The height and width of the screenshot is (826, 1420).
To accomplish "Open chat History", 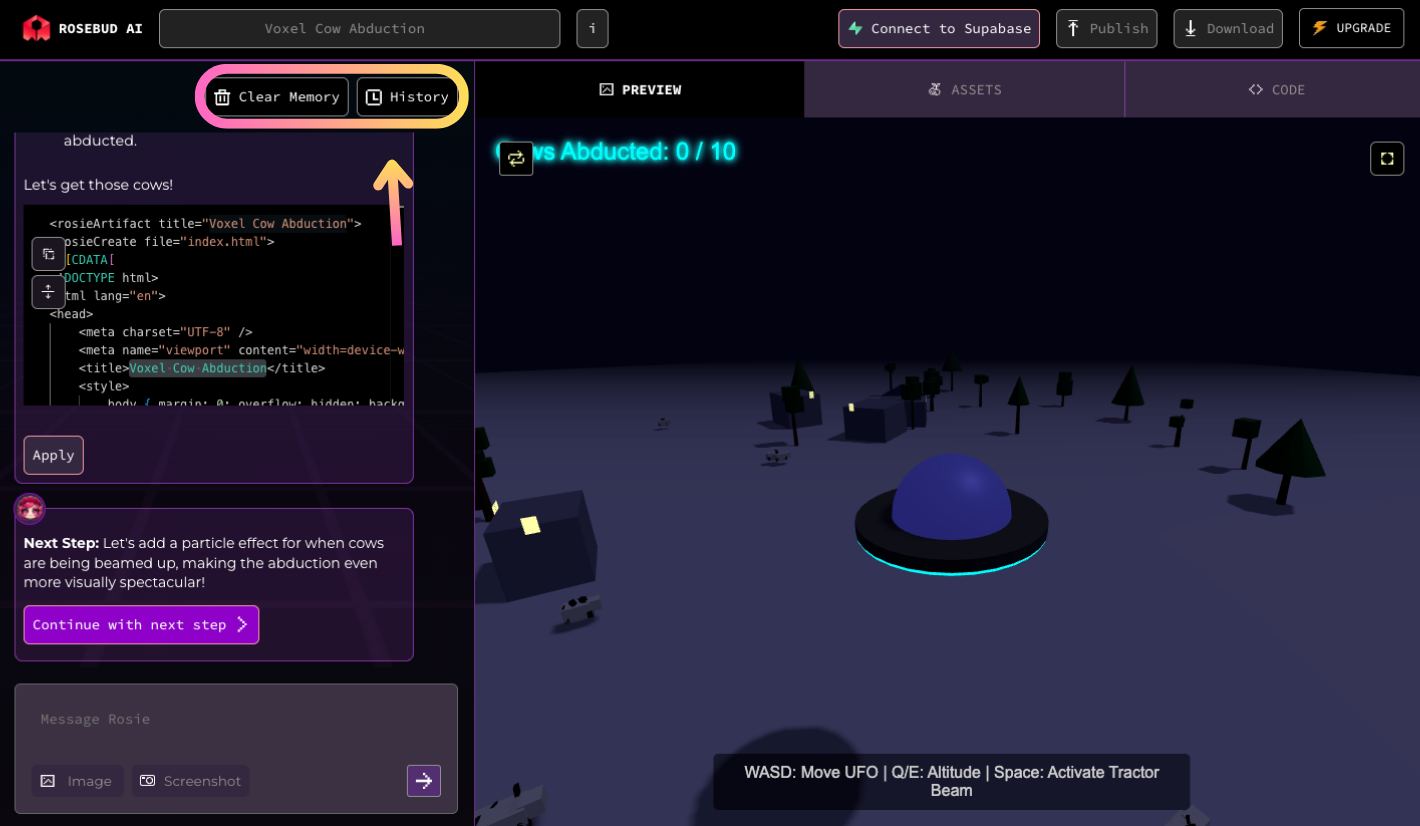I will click(407, 97).
